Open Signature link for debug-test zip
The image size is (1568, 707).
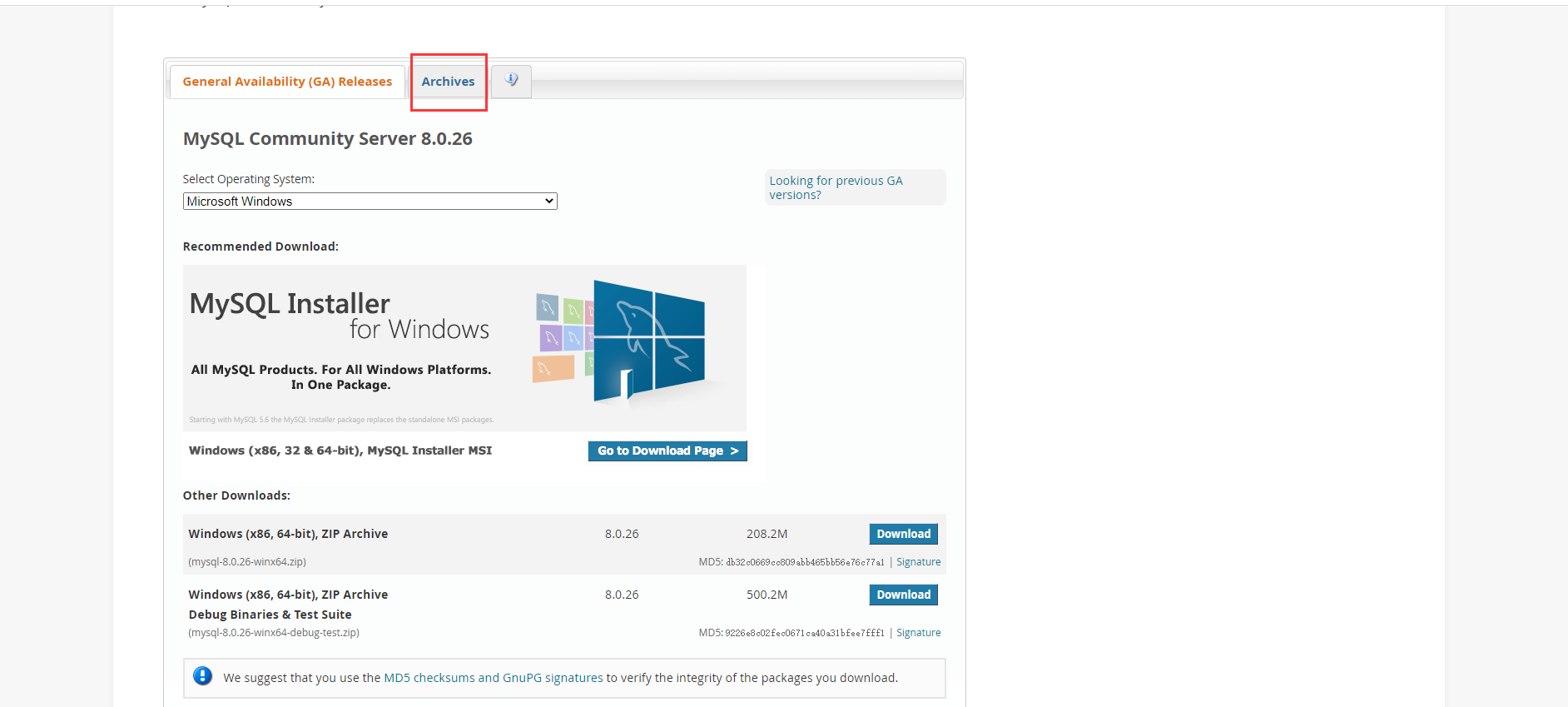(918, 633)
